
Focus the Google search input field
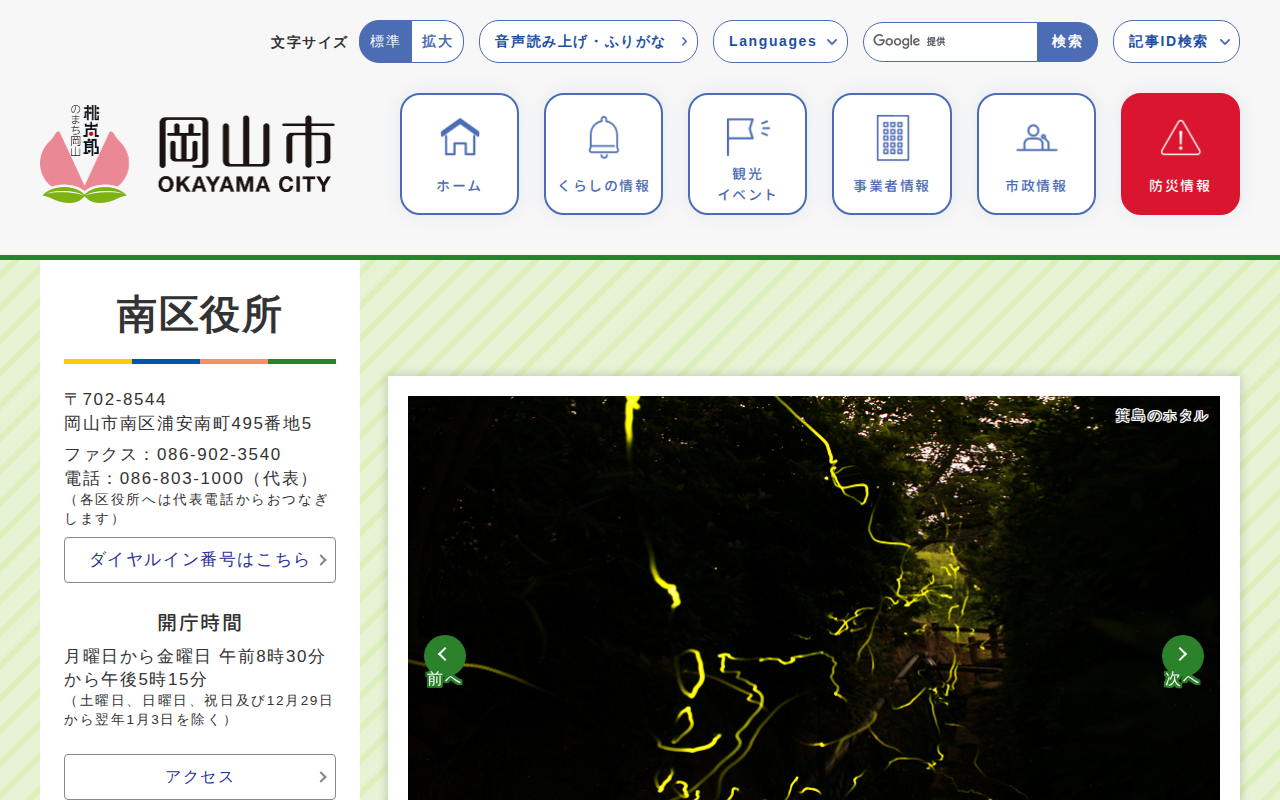(950, 42)
